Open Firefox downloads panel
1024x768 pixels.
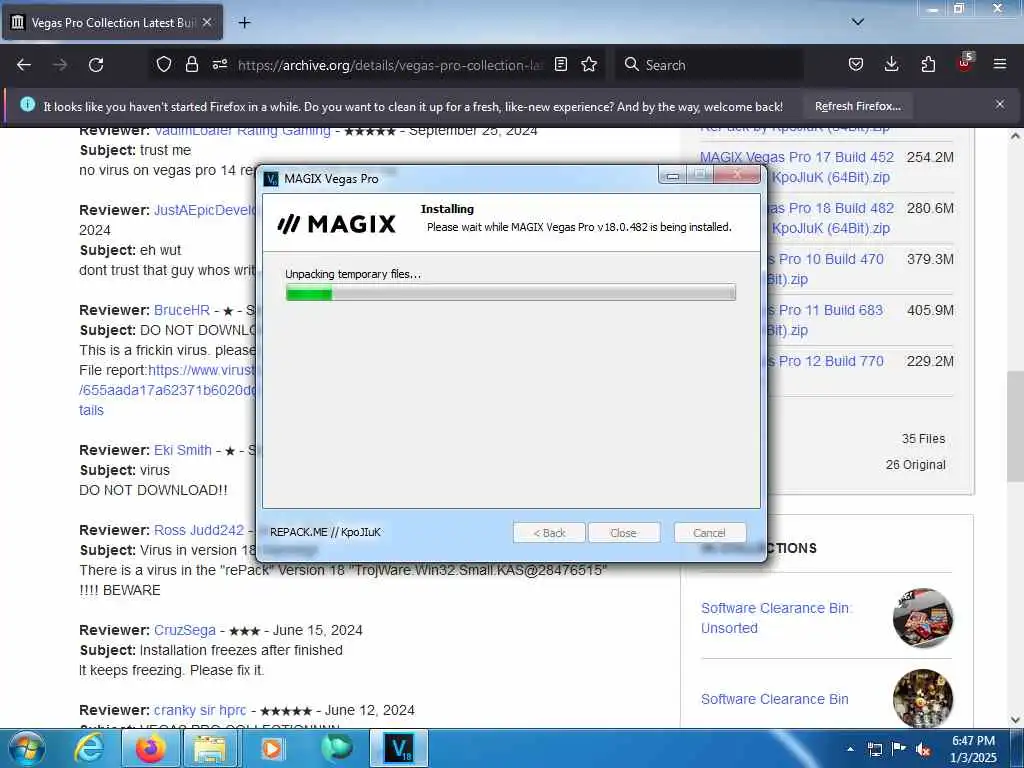click(891, 64)
